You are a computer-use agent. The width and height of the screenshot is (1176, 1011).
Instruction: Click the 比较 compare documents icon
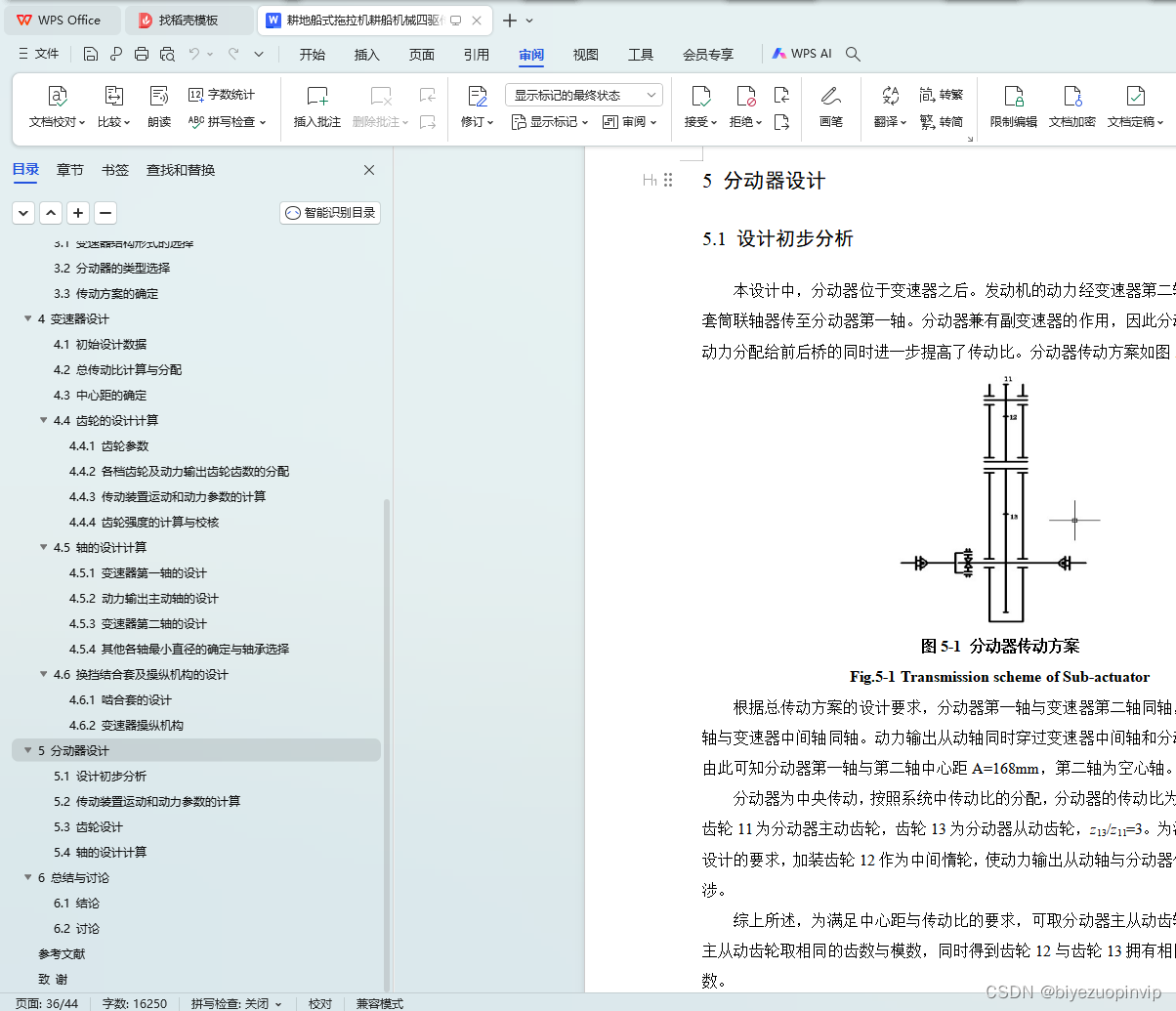click(x=114, y=96)
